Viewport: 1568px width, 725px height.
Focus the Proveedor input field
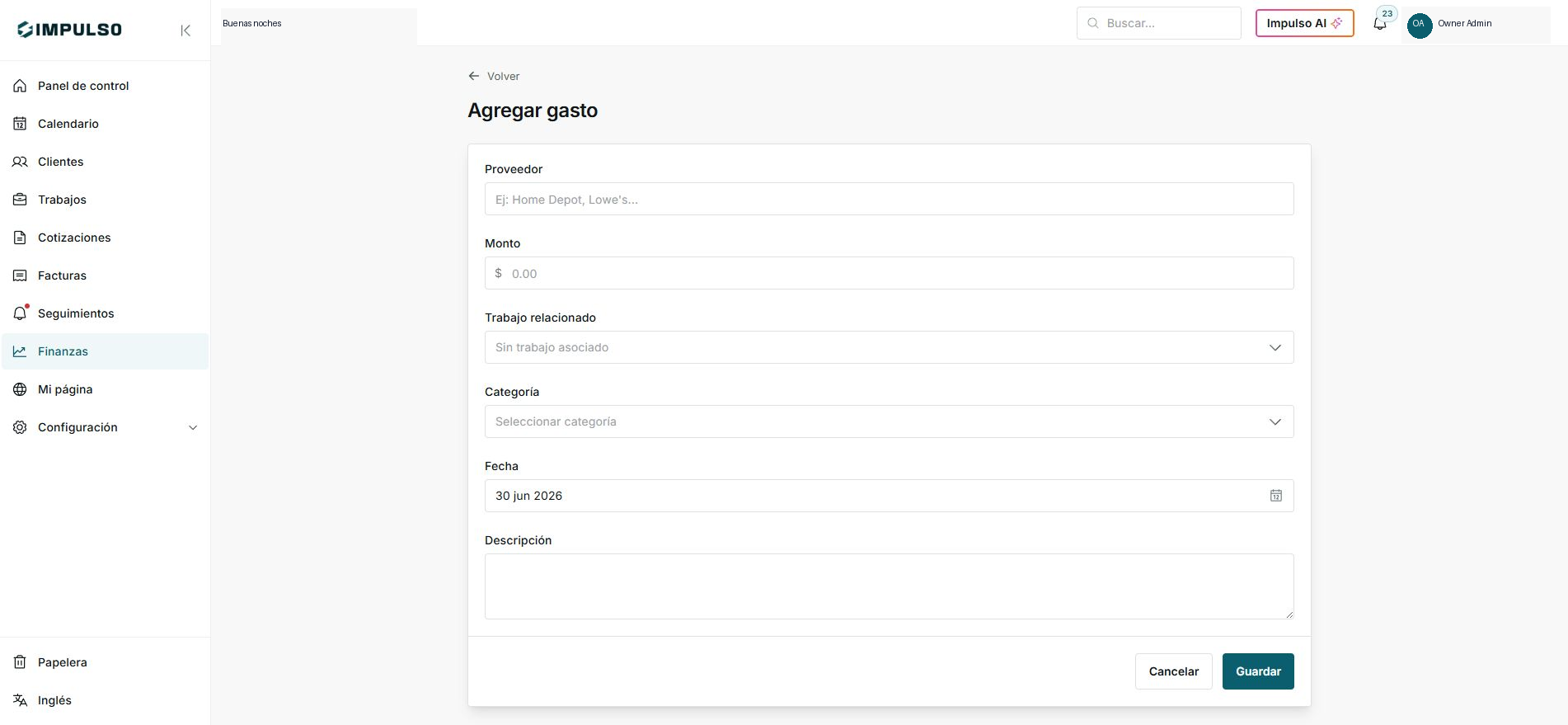[x=889, y=199]
